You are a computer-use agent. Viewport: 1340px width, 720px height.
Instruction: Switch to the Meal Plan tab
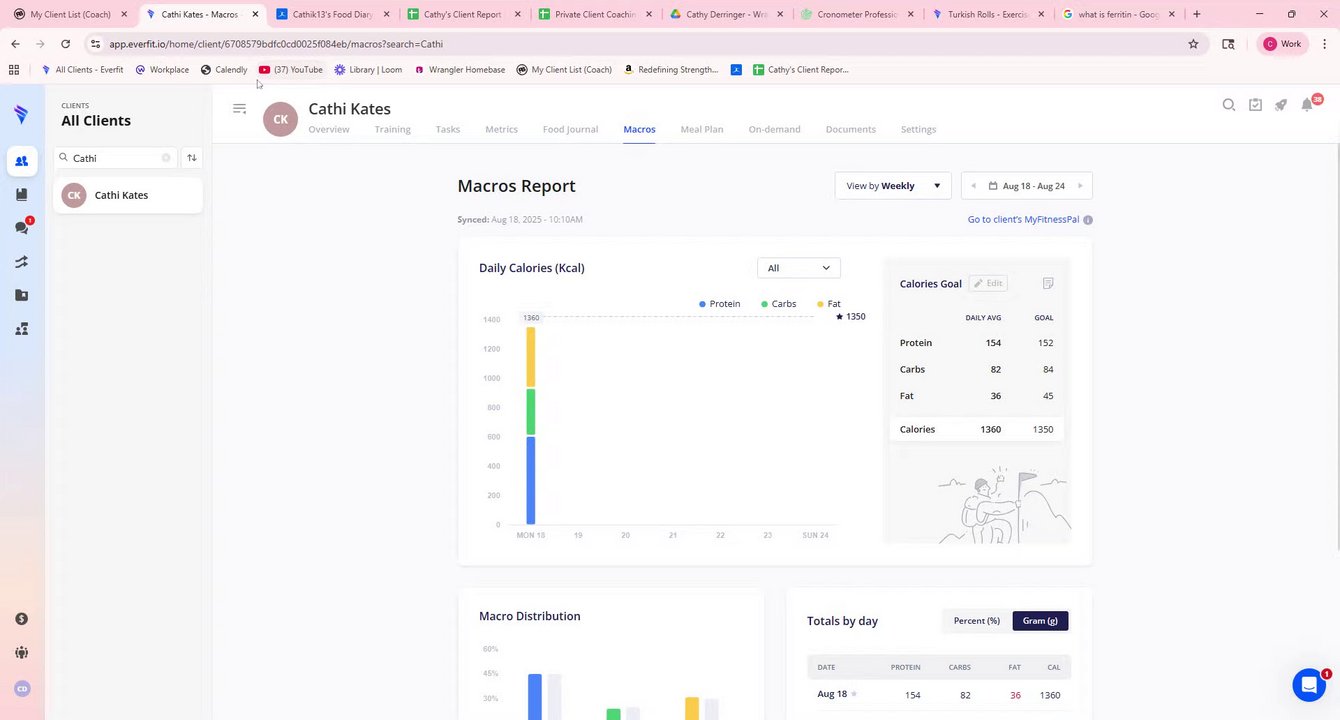tap(702, 129)
